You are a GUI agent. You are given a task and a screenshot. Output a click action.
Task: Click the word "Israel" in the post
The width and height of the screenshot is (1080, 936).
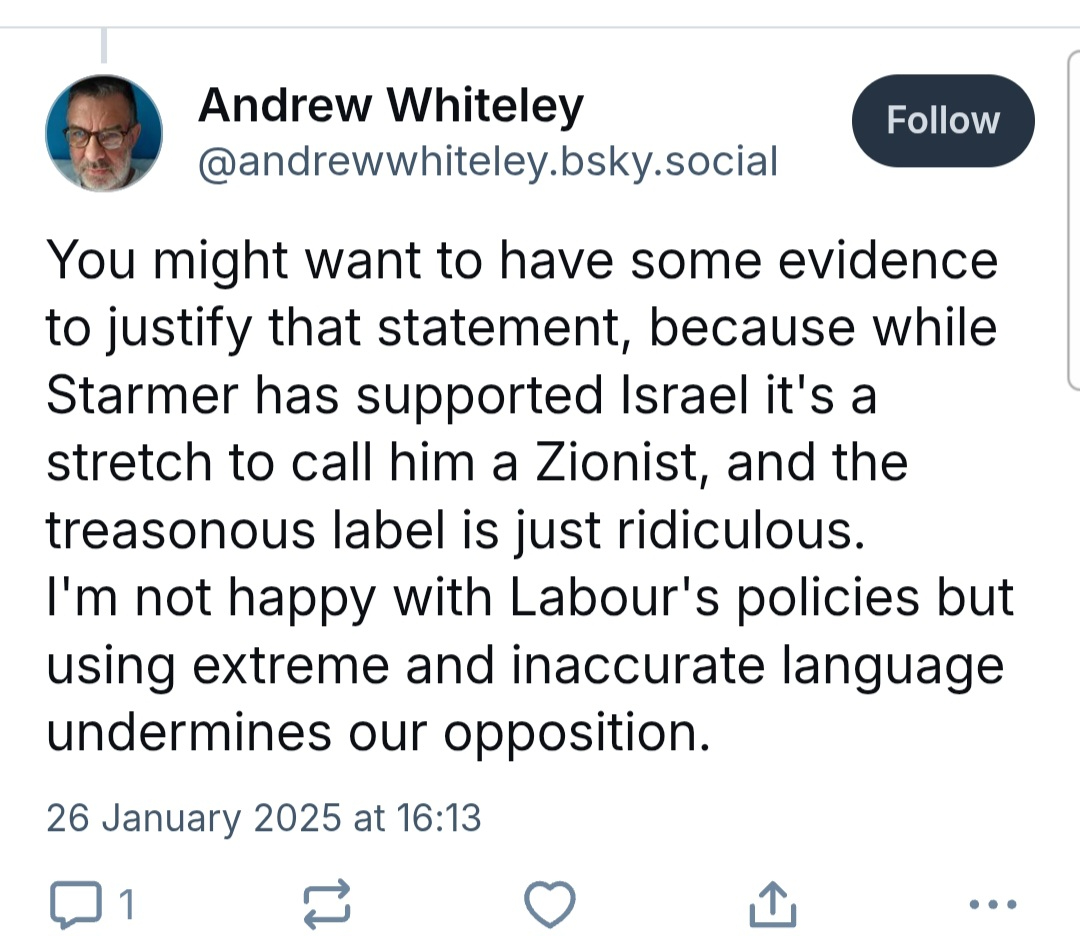tap(675, 396)
